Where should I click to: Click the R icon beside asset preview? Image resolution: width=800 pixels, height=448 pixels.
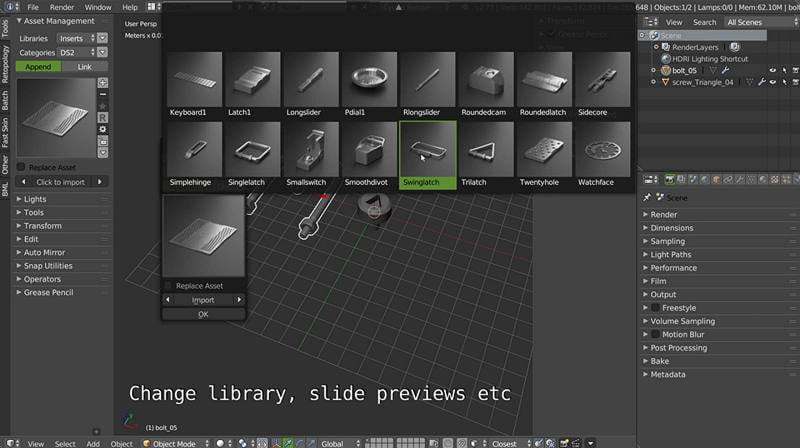(x=103, y=118)
